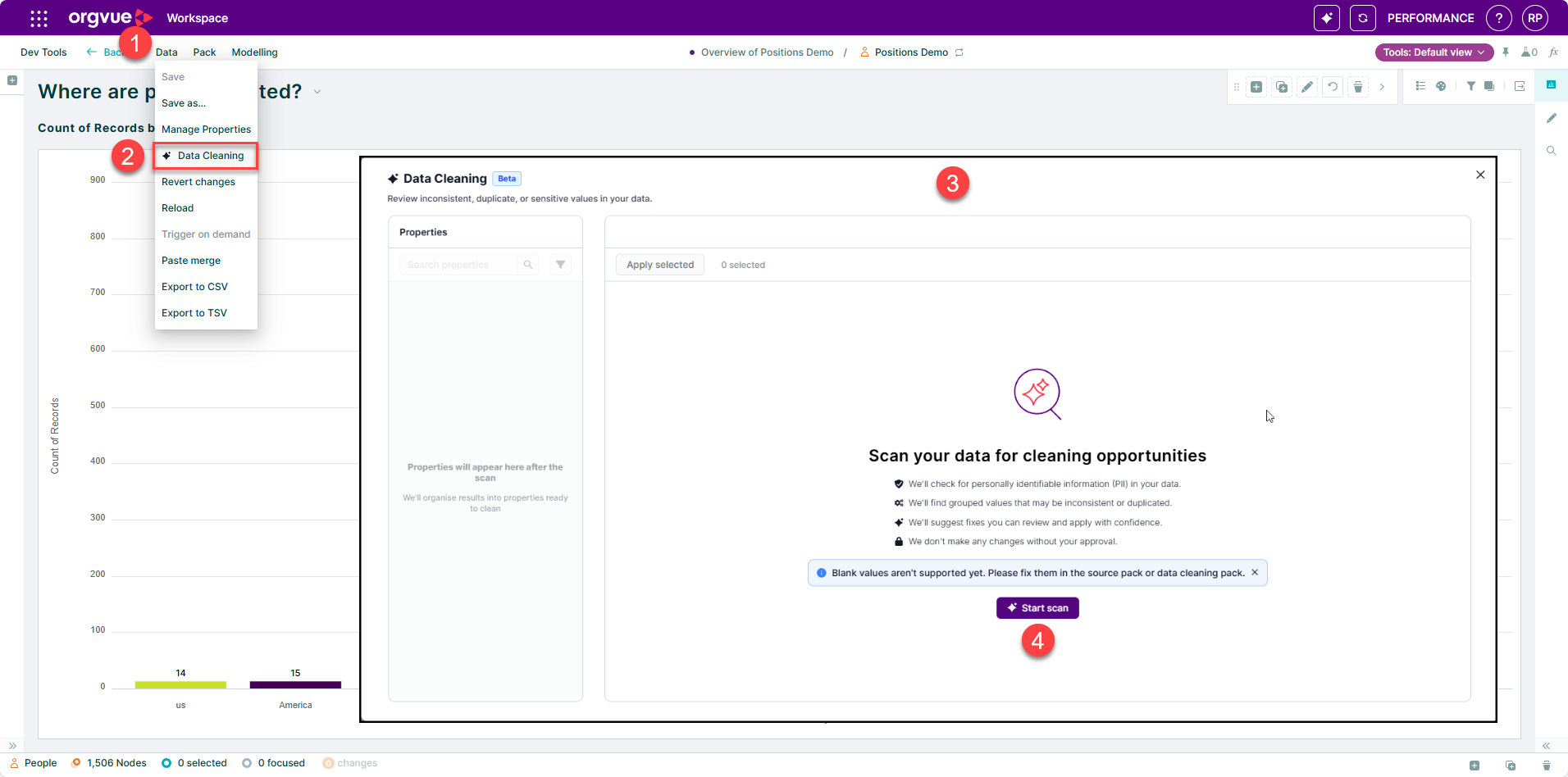The image size is (1568, 777).
Task: Click the add tile plus icon in toolbar
Action: 1256,87
